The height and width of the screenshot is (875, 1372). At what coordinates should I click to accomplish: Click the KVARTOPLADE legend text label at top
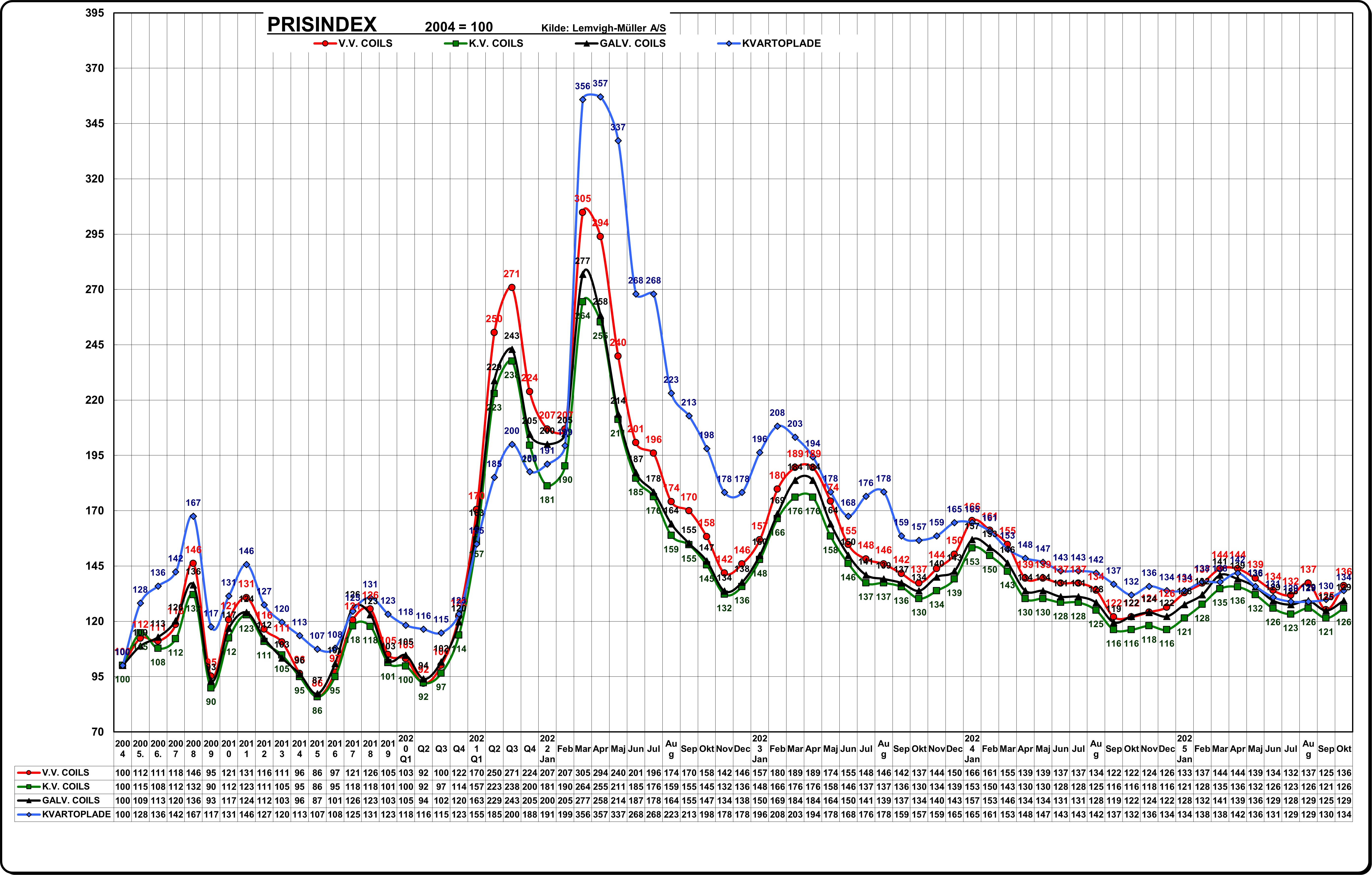coord(781,43)
